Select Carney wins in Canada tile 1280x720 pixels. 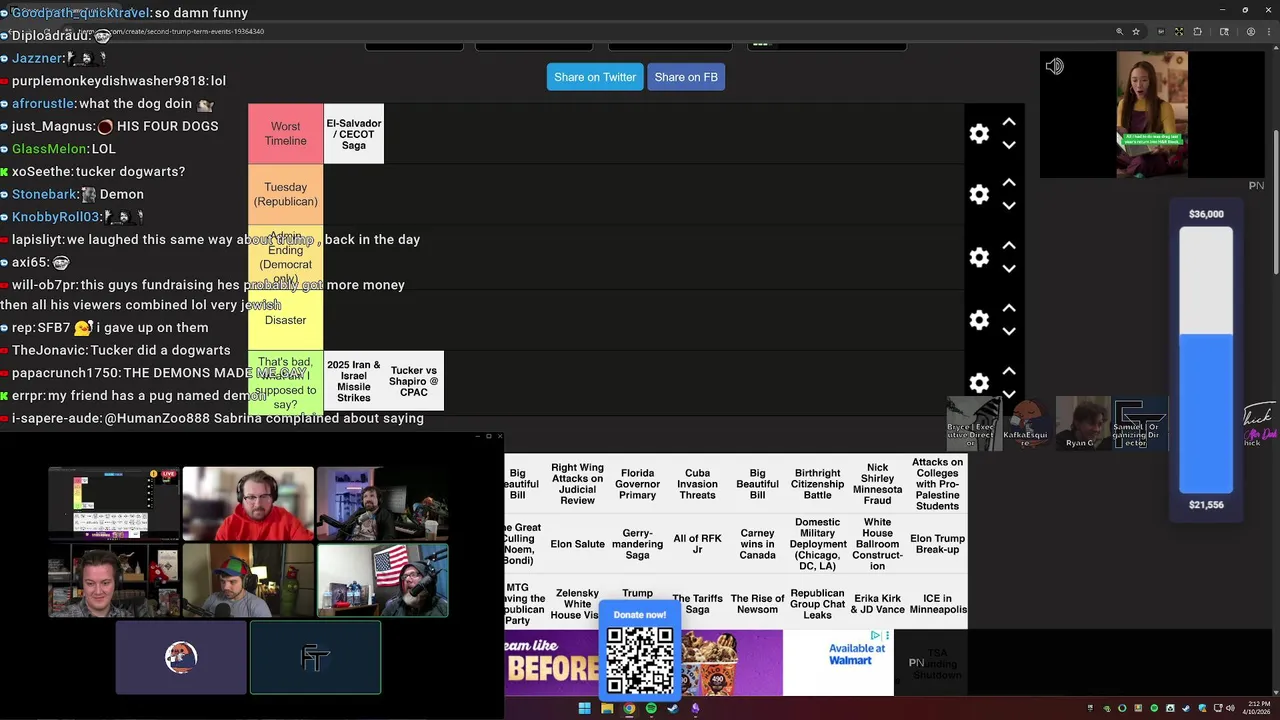tap(757, 545)
